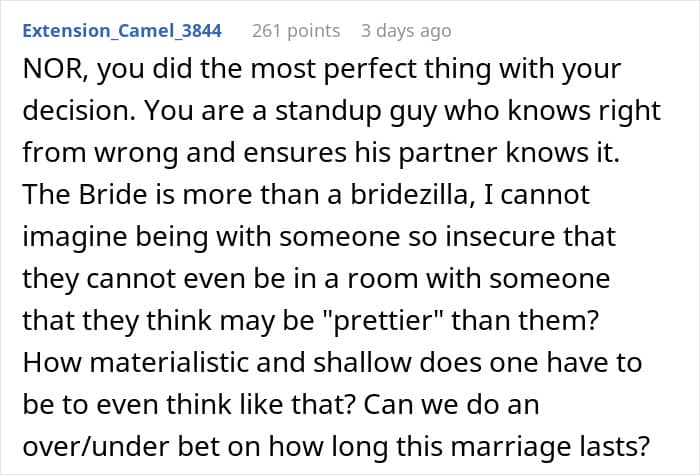Screen dimensions: 700x475
Task: Click the phrase 'Can we do an'
Action: pyautogui.click(x=451, y=404)
